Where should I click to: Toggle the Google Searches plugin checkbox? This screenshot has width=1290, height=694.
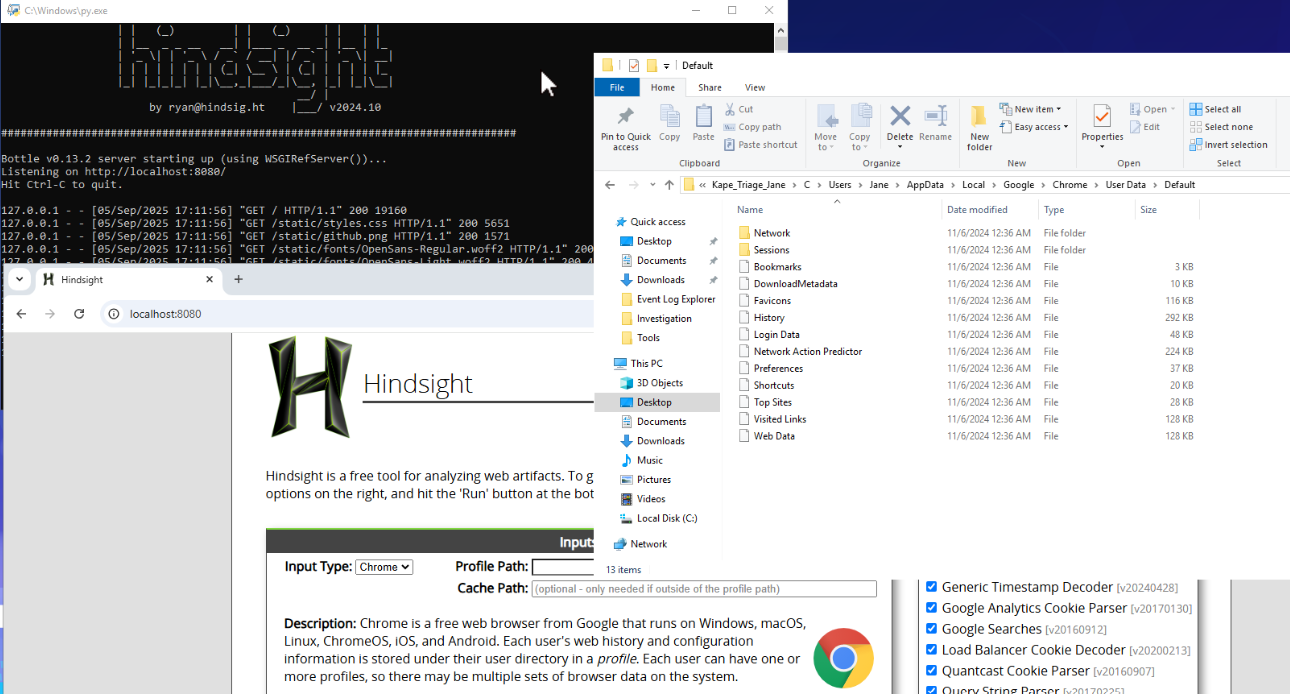[931, 629]
